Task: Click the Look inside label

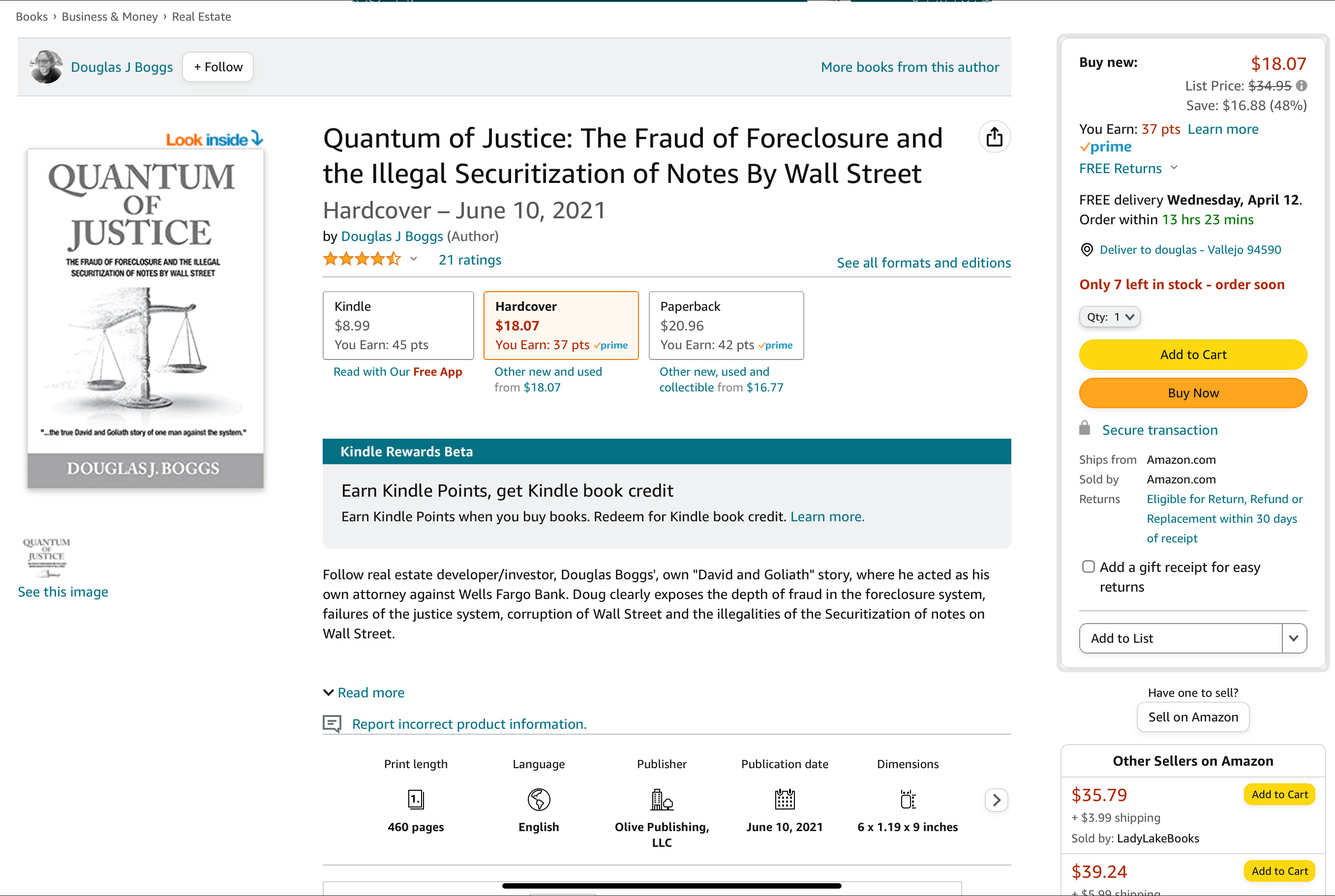Action: [214, 139]
